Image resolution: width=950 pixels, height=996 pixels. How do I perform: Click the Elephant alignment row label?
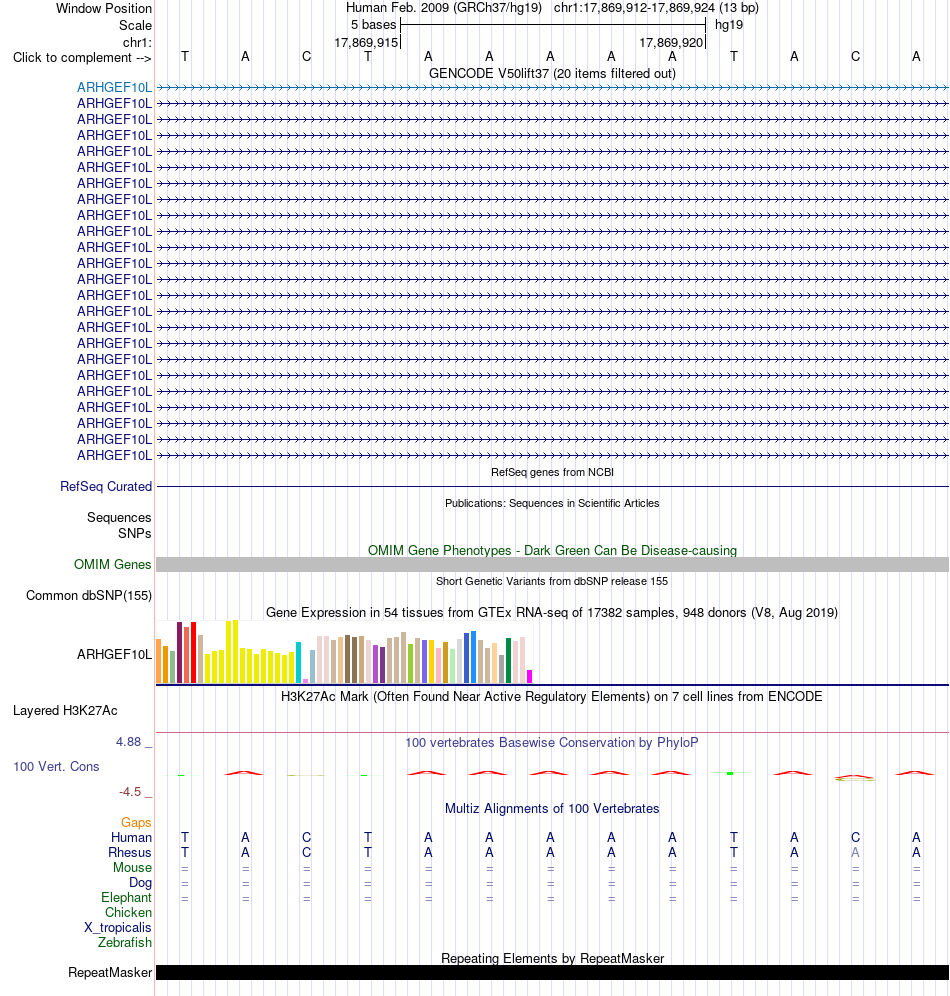pyautogui.click(x=126, y=898)
